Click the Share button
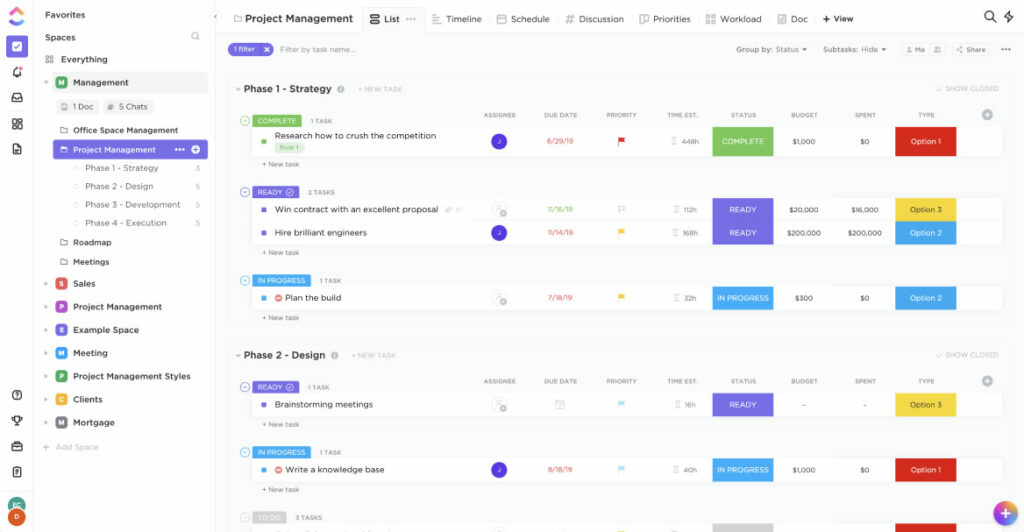The width and height of the screenshot is (1024, 532). (970, 49)
